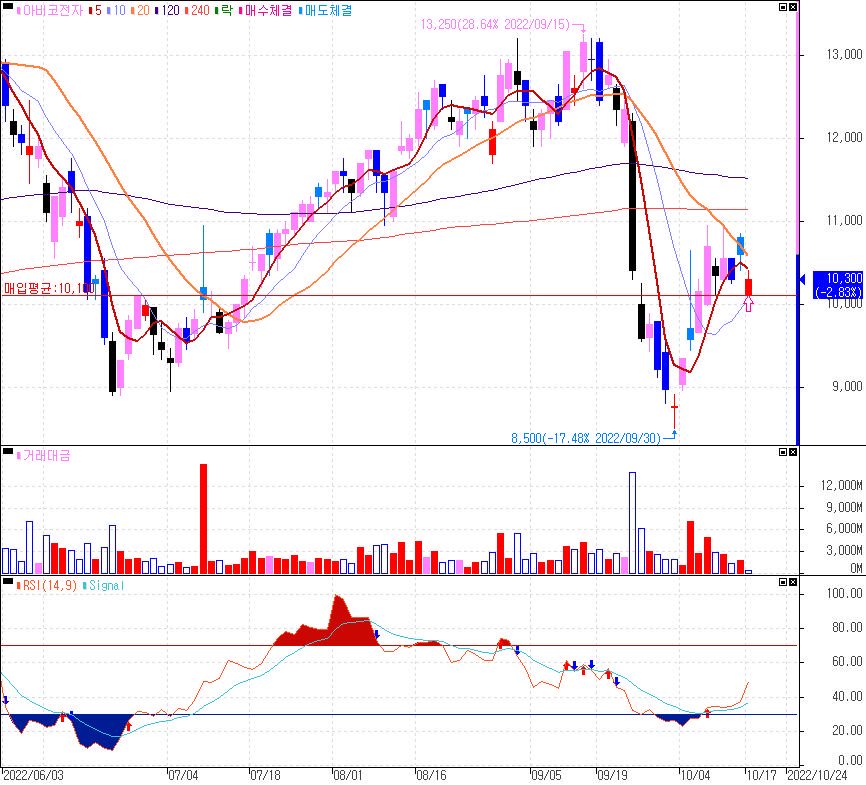The image size is (866, 785).
Task: Maximize the price chart panel
Action: 783,7
